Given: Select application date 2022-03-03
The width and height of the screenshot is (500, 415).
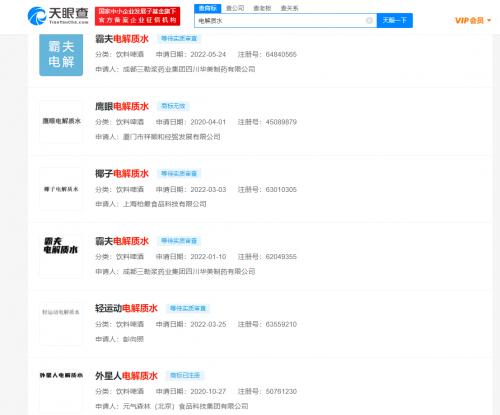Looking at the screenshot, I should 208,189.
